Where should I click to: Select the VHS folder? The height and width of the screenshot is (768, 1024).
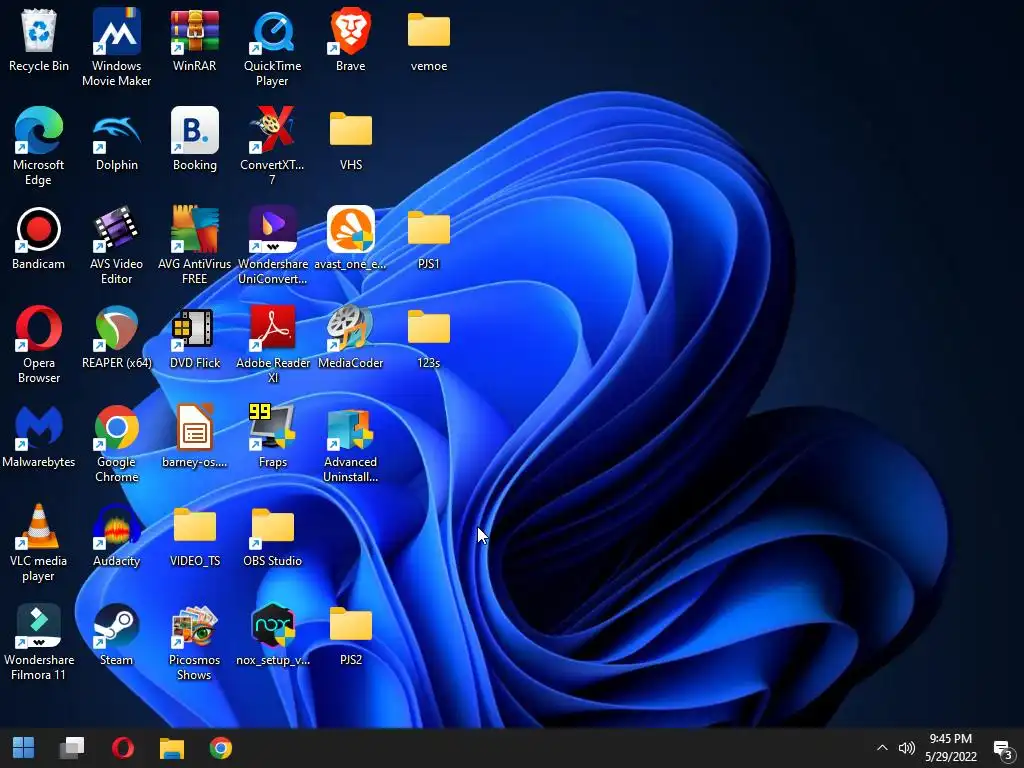click(351, 140)
